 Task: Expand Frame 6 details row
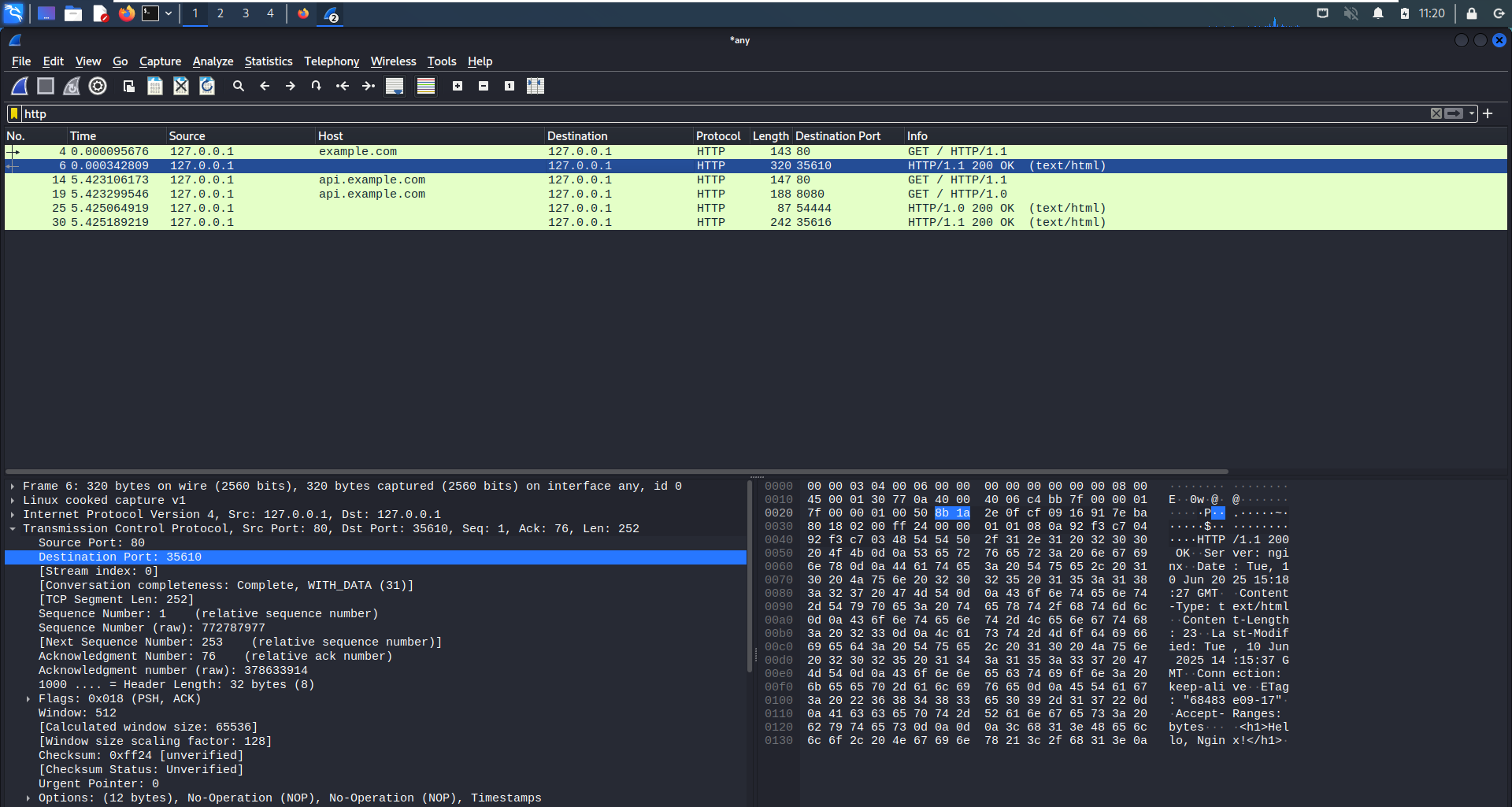13,487
